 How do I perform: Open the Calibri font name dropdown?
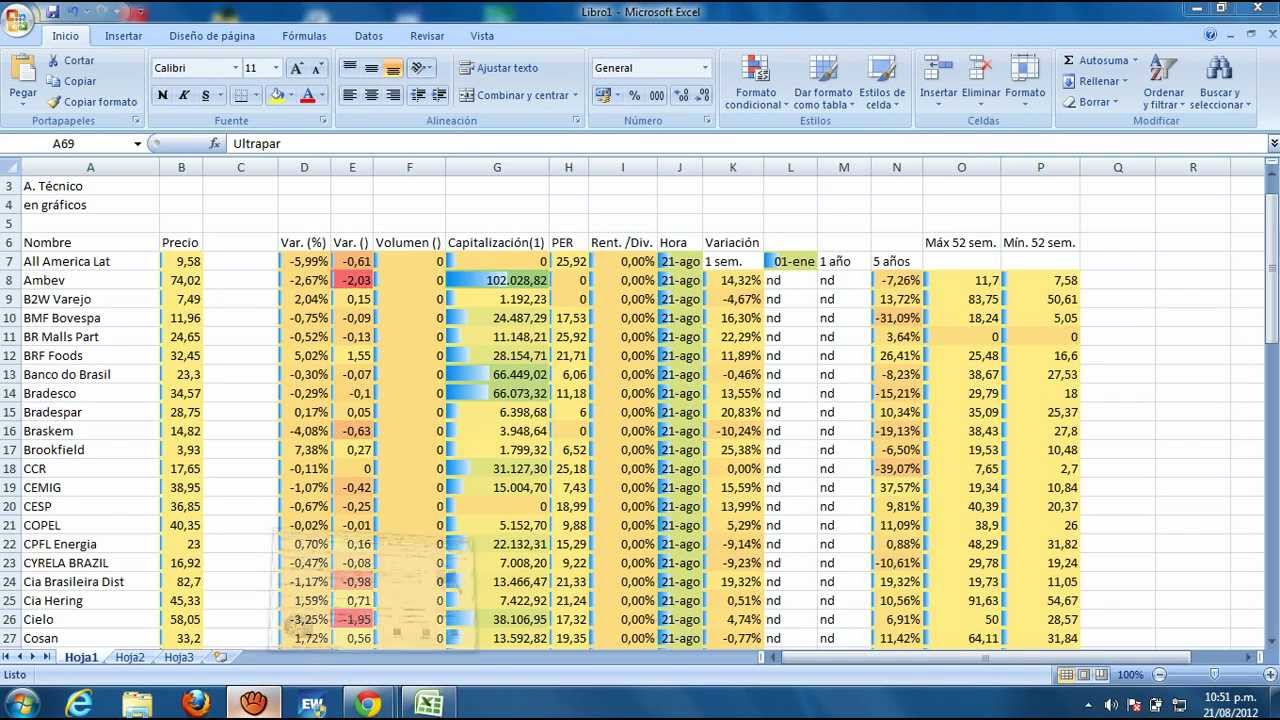pos(236,68)
